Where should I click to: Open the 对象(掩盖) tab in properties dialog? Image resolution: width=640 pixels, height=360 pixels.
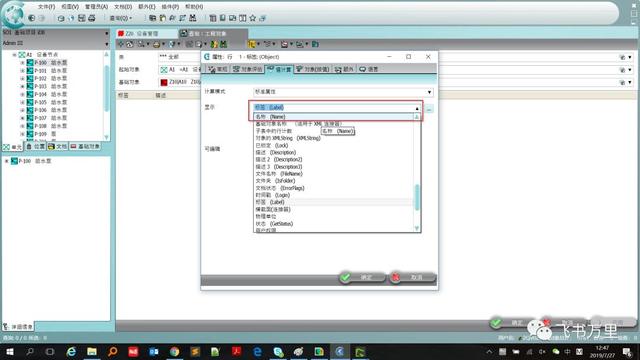tap(313, 69)
